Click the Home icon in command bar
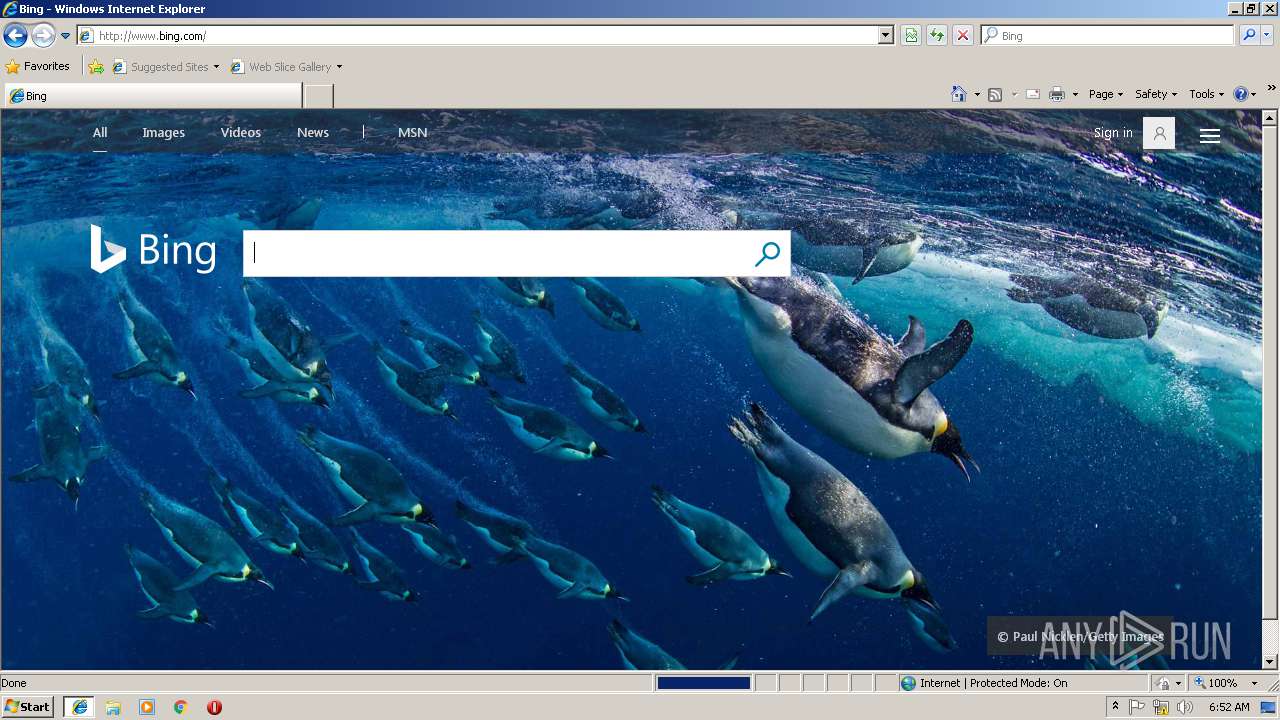The height and width of the screenshot is (720, 1280). tap(959, 94)
